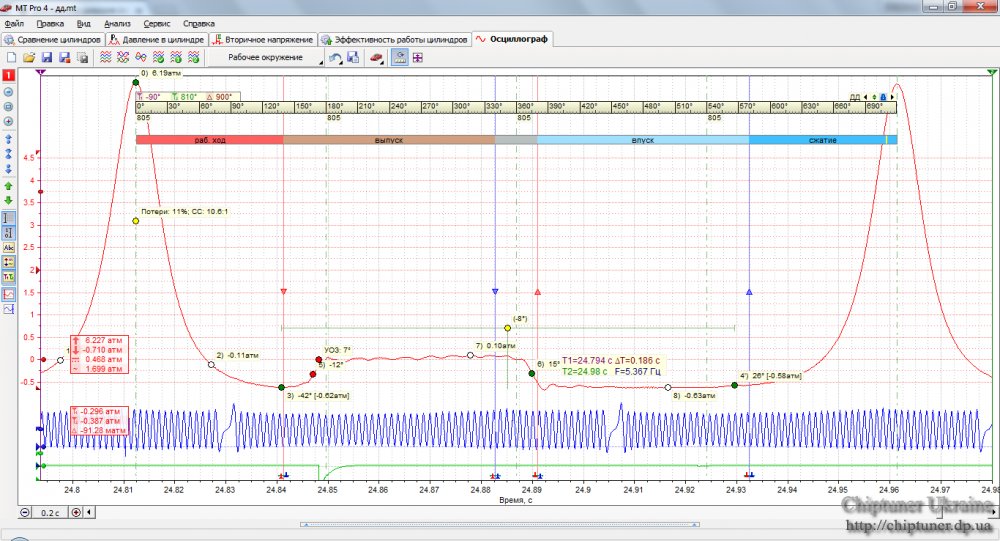The image size is (1000, 541).
Task: Open the Сервис menu
Action: pos(157,24)
